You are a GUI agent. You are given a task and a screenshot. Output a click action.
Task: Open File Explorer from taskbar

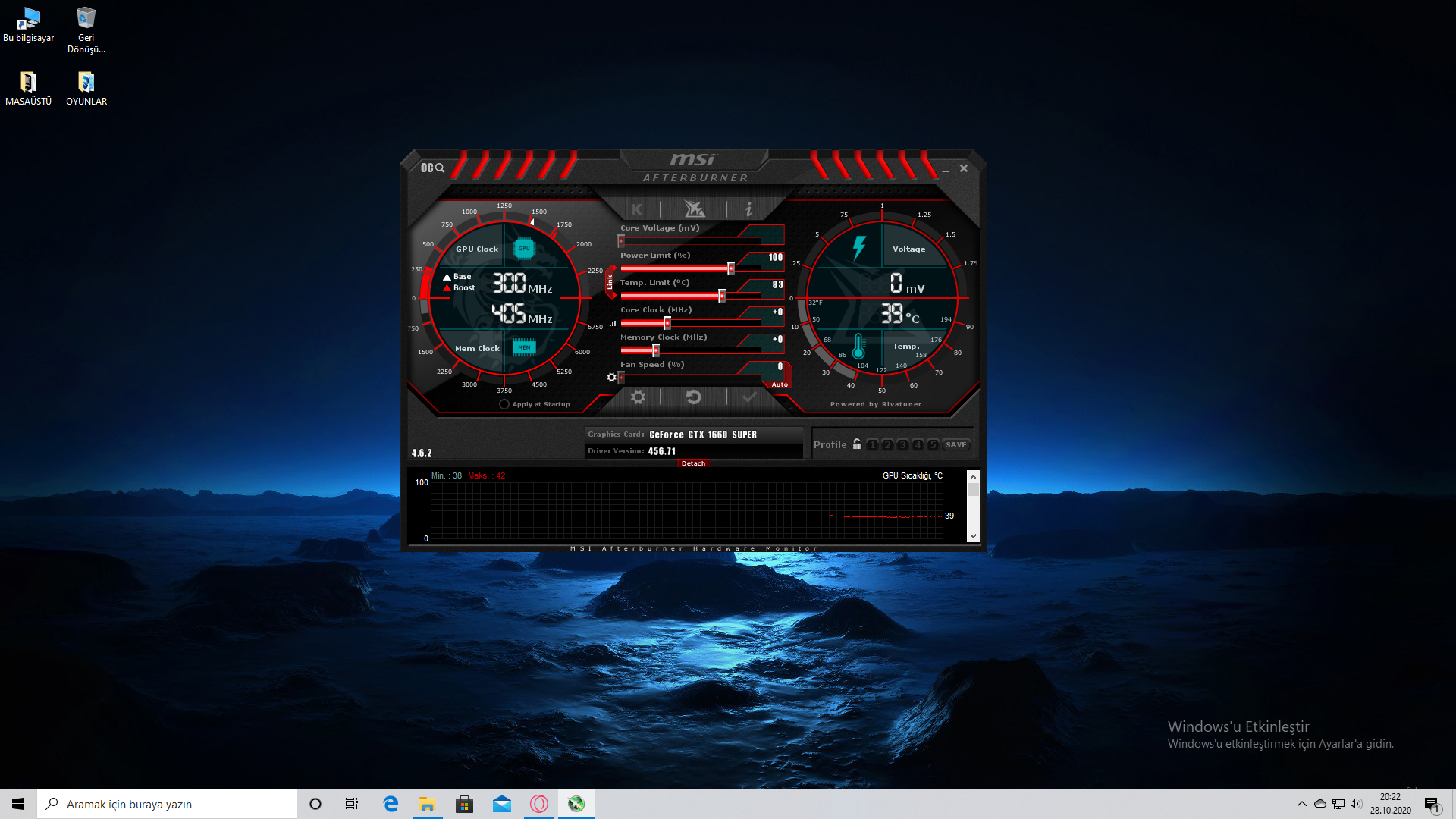(x=428, y=804)
